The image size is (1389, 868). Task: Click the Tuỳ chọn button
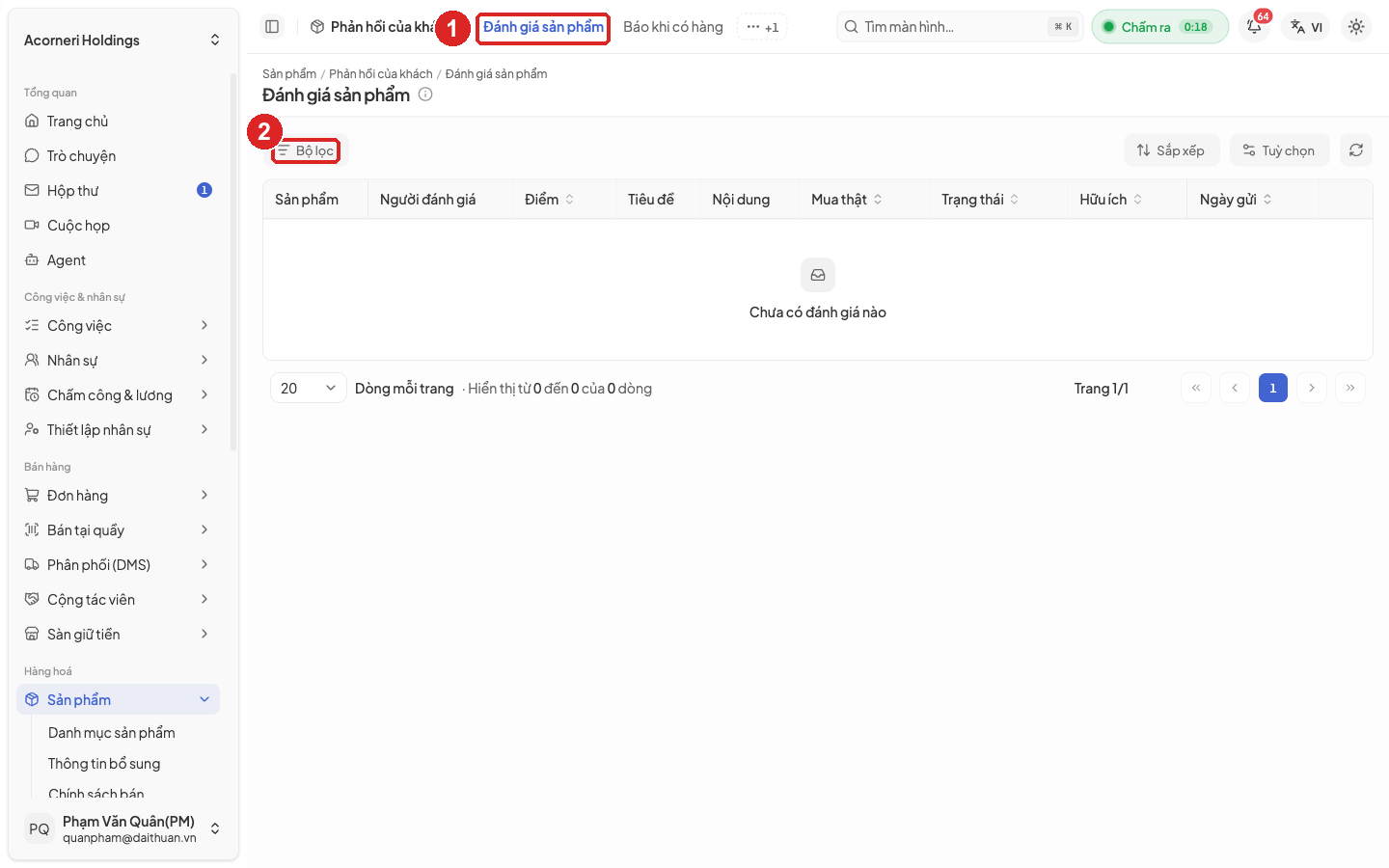1279,150
